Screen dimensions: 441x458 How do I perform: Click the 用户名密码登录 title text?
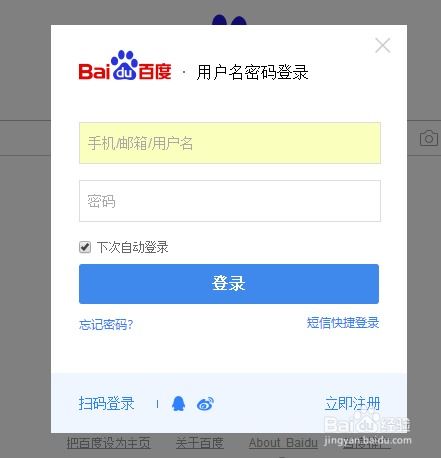click(252, 73)
